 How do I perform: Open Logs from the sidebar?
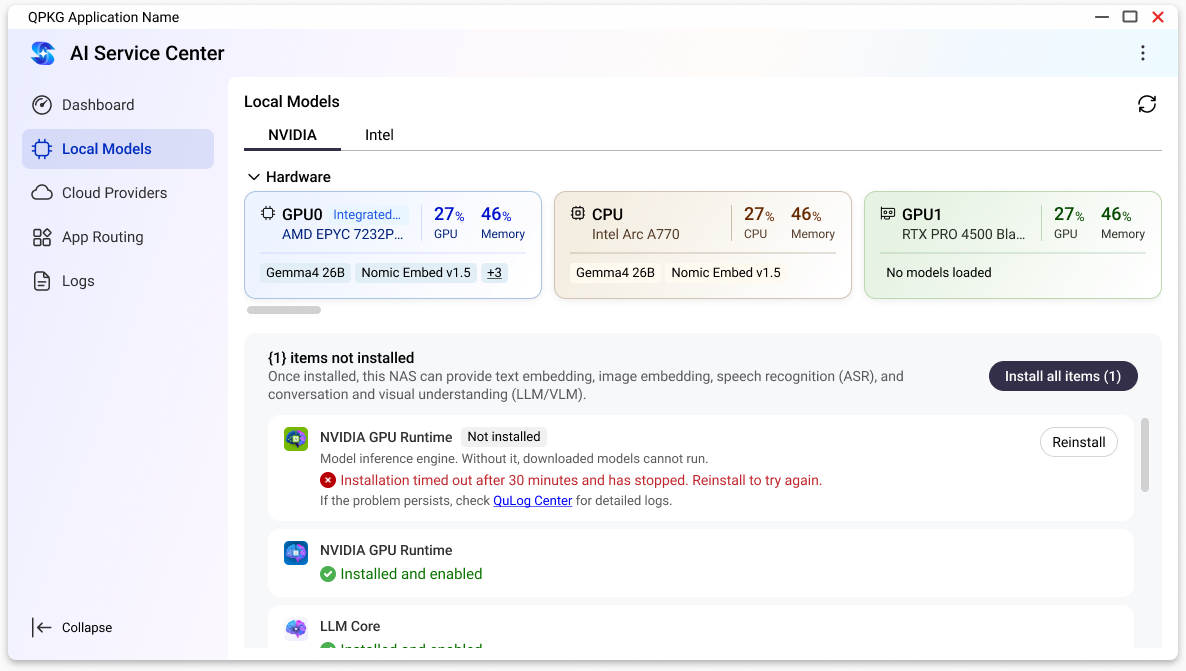coord(118,281)
